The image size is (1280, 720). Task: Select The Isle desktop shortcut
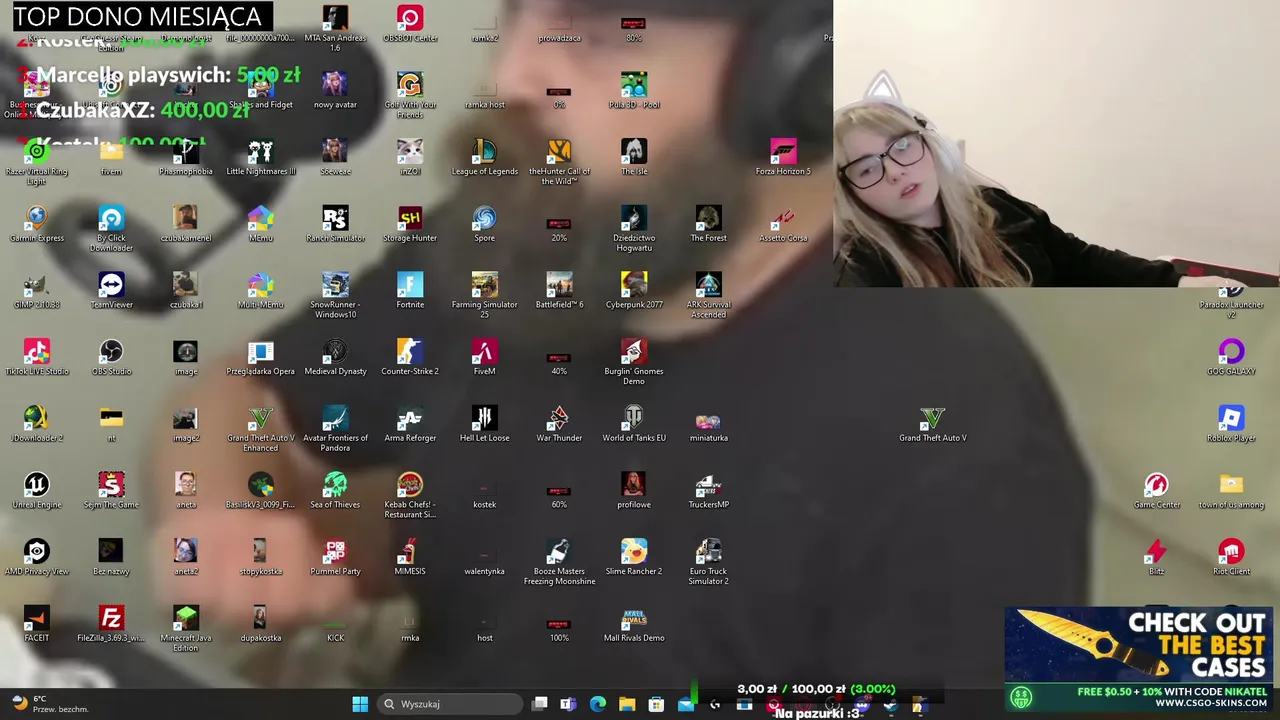[x=634, y=157]
